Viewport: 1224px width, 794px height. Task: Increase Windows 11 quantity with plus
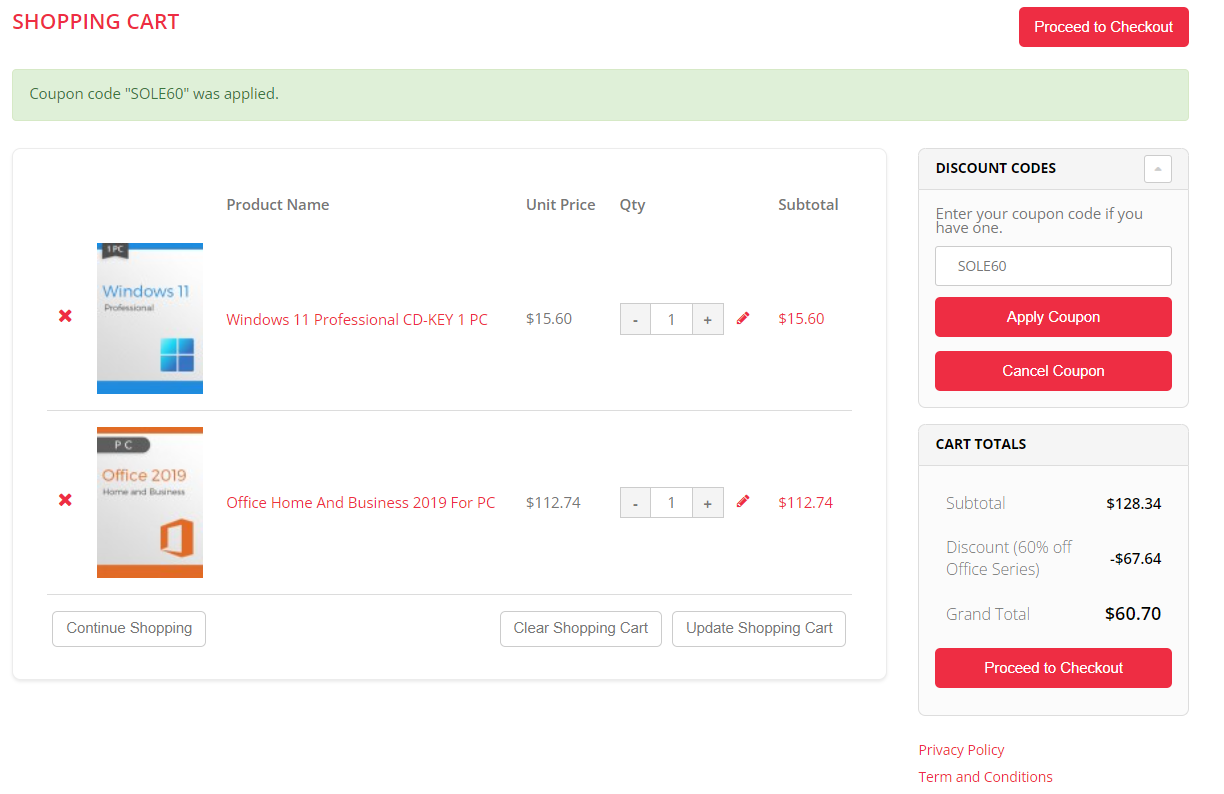click(707, 320)
